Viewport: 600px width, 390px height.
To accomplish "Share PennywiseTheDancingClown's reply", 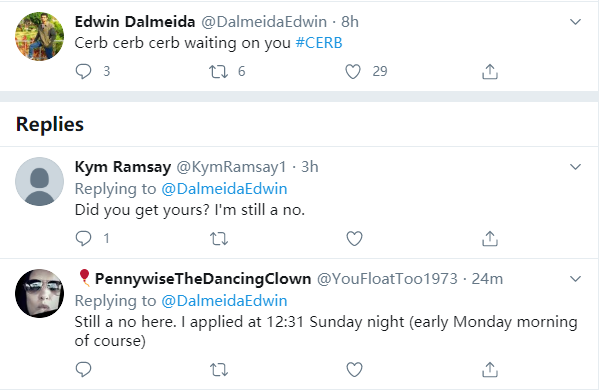I will [490, 370].
